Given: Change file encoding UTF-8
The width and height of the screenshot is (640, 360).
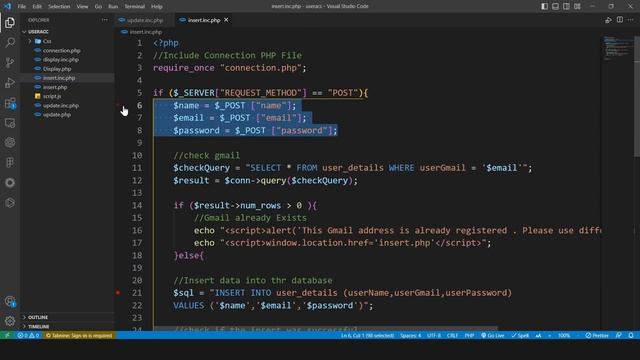Looking at the screenshot, I should (x=434, y=336).
